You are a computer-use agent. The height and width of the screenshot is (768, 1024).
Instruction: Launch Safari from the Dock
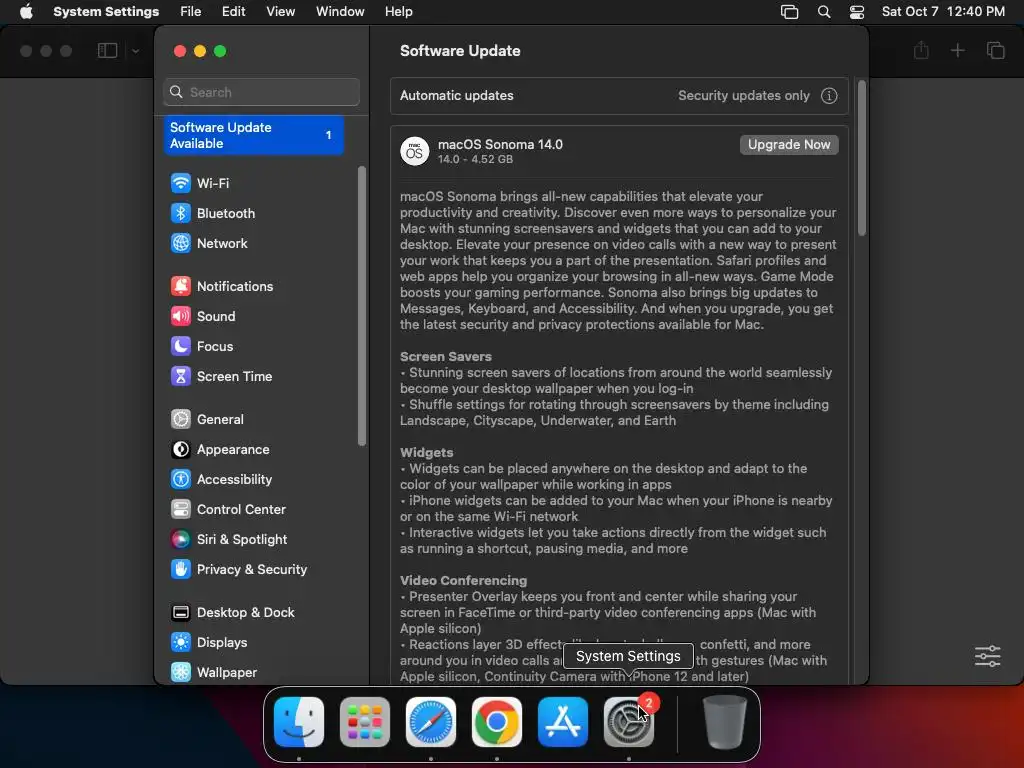pos(431,722)
